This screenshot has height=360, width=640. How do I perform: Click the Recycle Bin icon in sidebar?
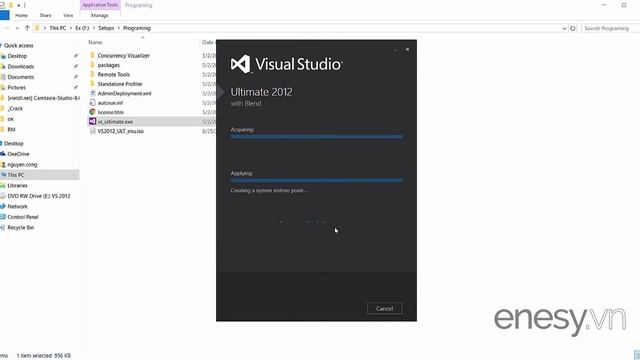tap(3, 227)
